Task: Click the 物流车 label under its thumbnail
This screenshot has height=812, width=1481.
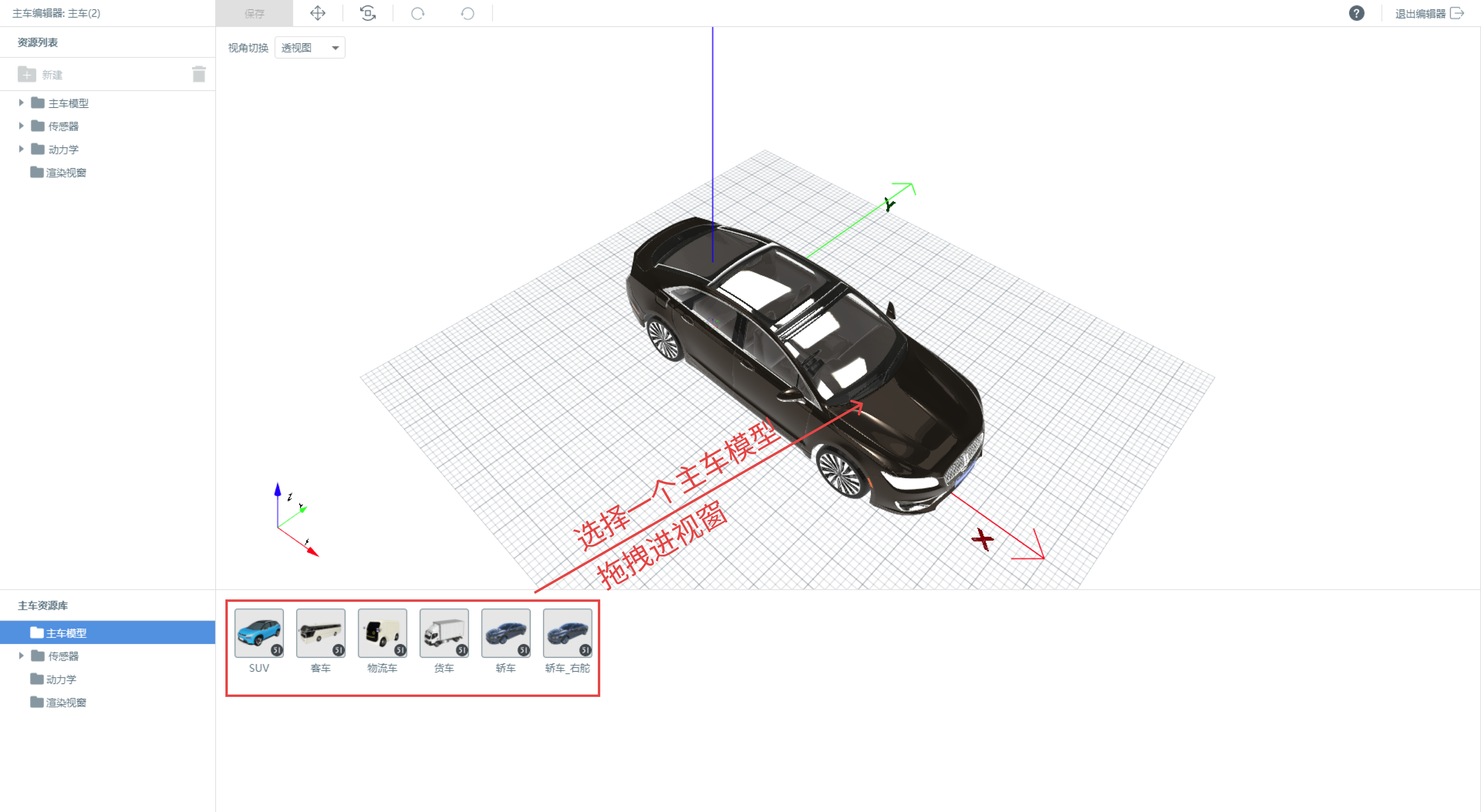Action: (382, 668)
